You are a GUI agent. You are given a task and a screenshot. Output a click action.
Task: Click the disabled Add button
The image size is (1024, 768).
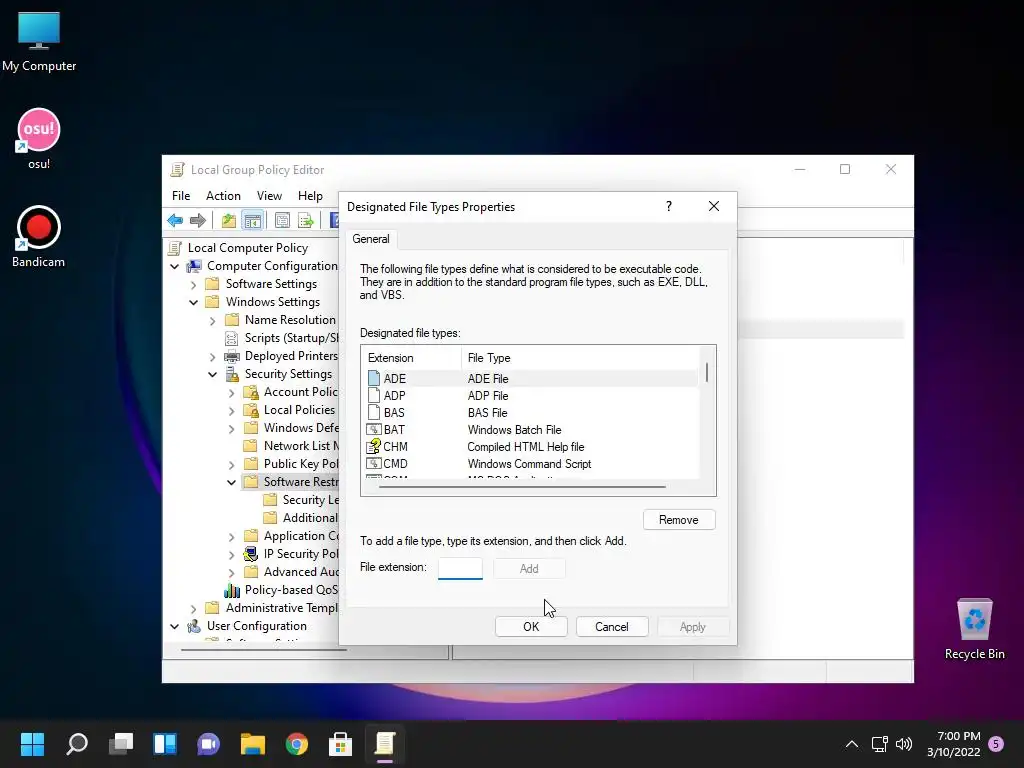529,569
